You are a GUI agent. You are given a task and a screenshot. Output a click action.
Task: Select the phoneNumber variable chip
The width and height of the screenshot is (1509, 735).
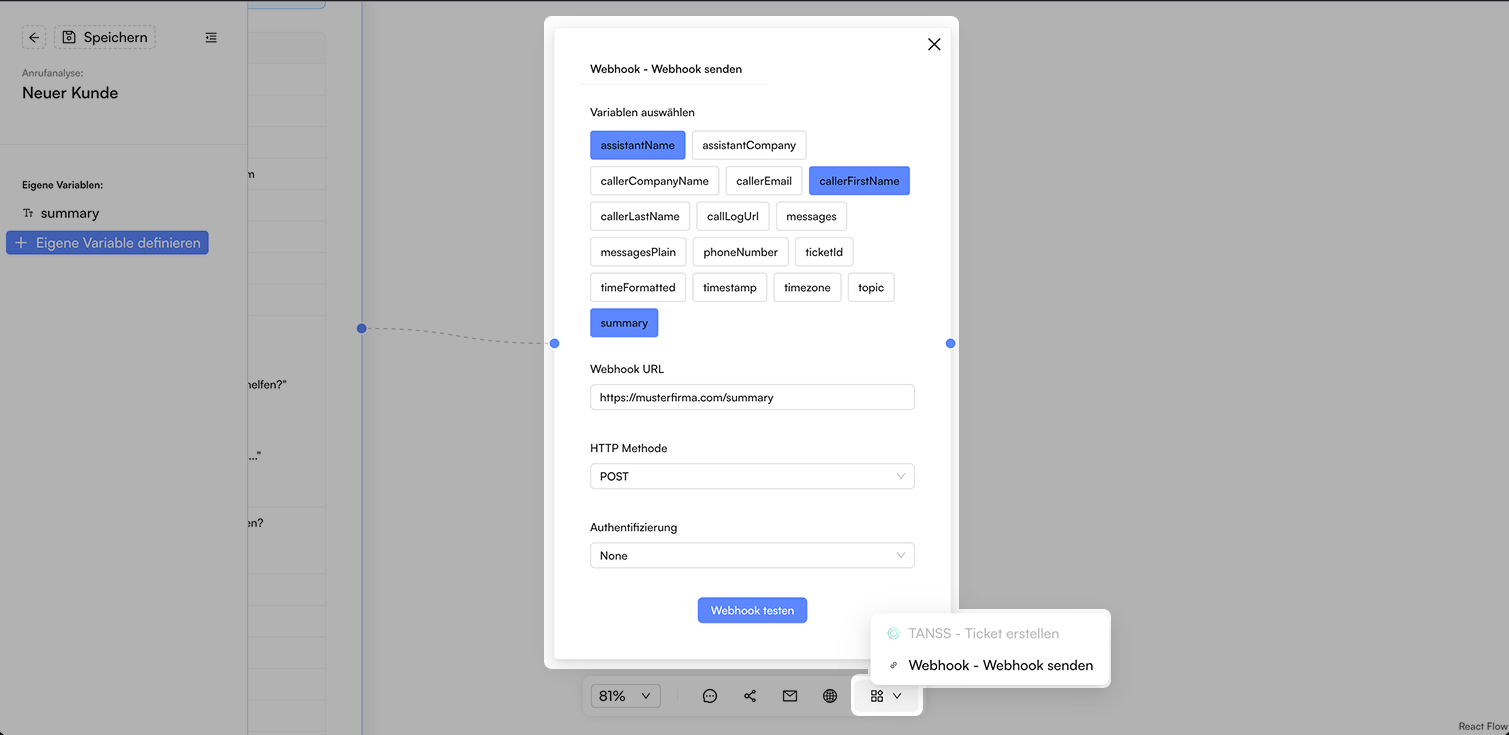coord(741,252)
